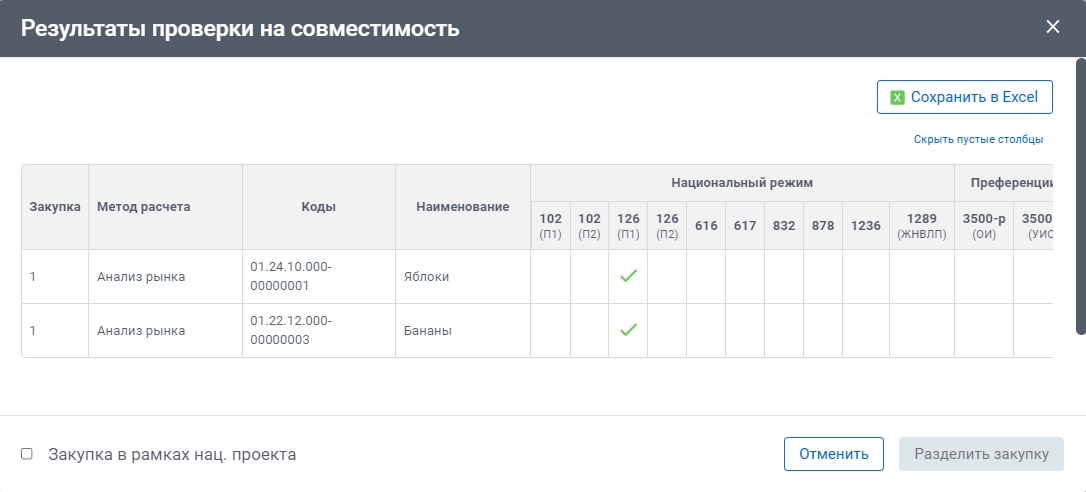Click green checkmark in Бананы row

(628, 330)
